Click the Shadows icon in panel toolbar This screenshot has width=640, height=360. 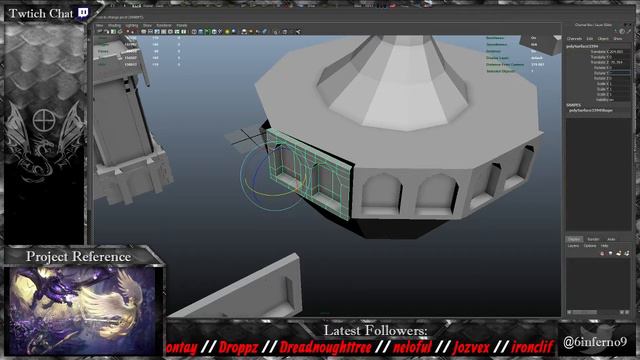click(234, 32)
